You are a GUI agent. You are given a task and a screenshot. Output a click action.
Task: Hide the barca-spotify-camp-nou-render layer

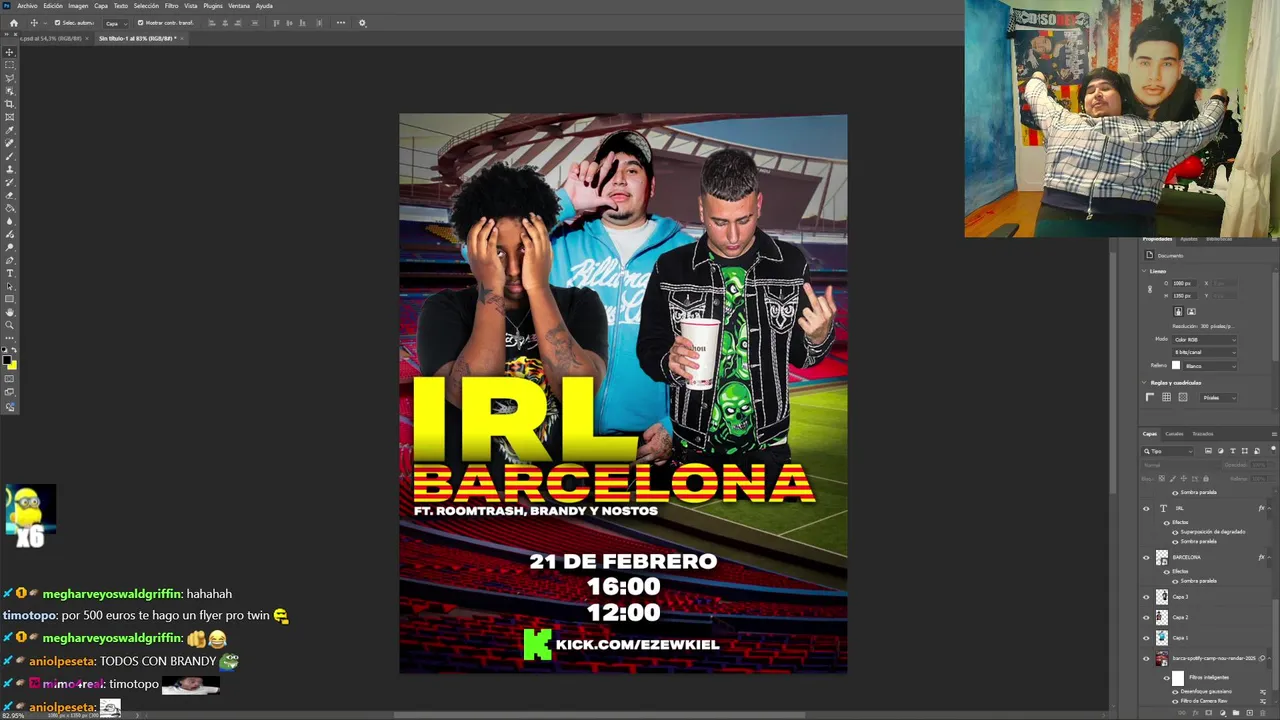point(1146,658)
